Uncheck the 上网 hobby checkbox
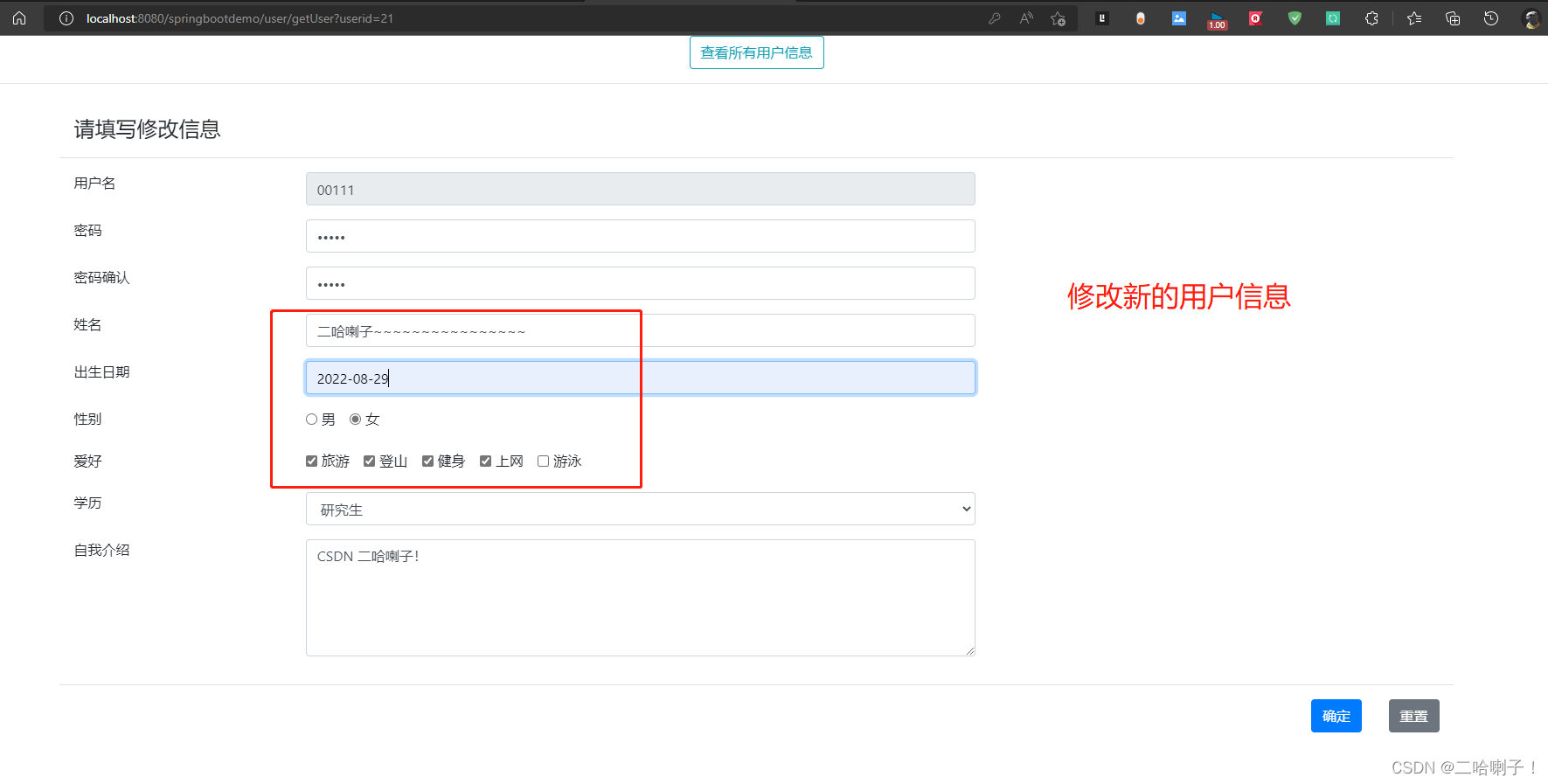This screenshot has height=784, width=1548. (x=485, y=461)
